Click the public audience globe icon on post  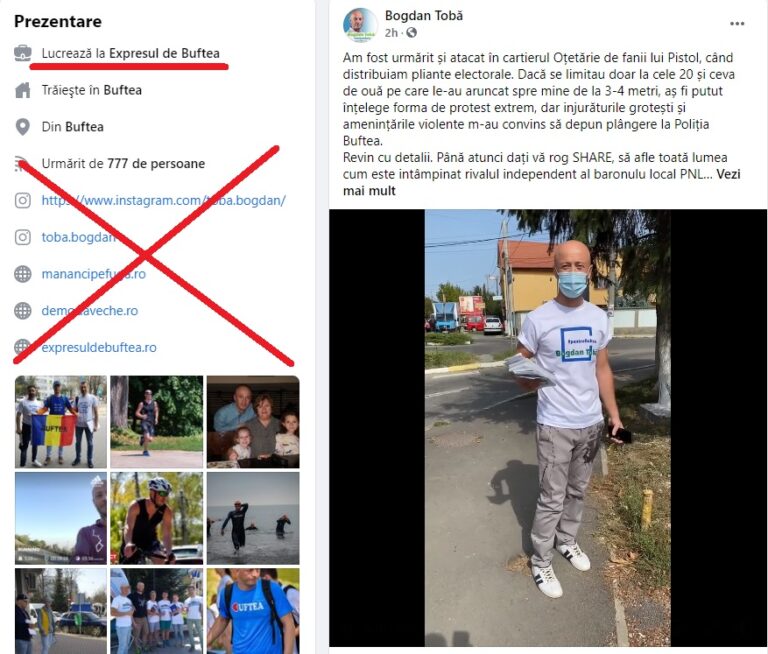[412, 33]
